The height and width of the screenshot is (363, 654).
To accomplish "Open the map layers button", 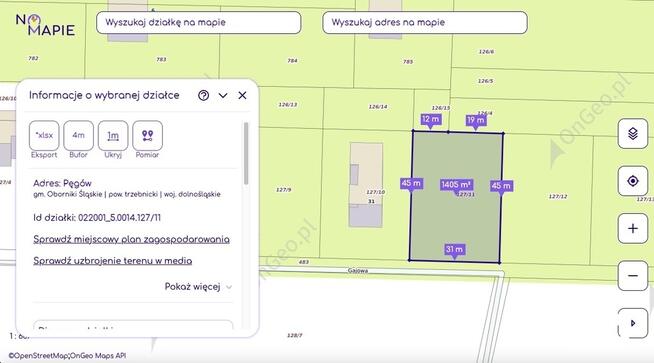I will point(633,134).
